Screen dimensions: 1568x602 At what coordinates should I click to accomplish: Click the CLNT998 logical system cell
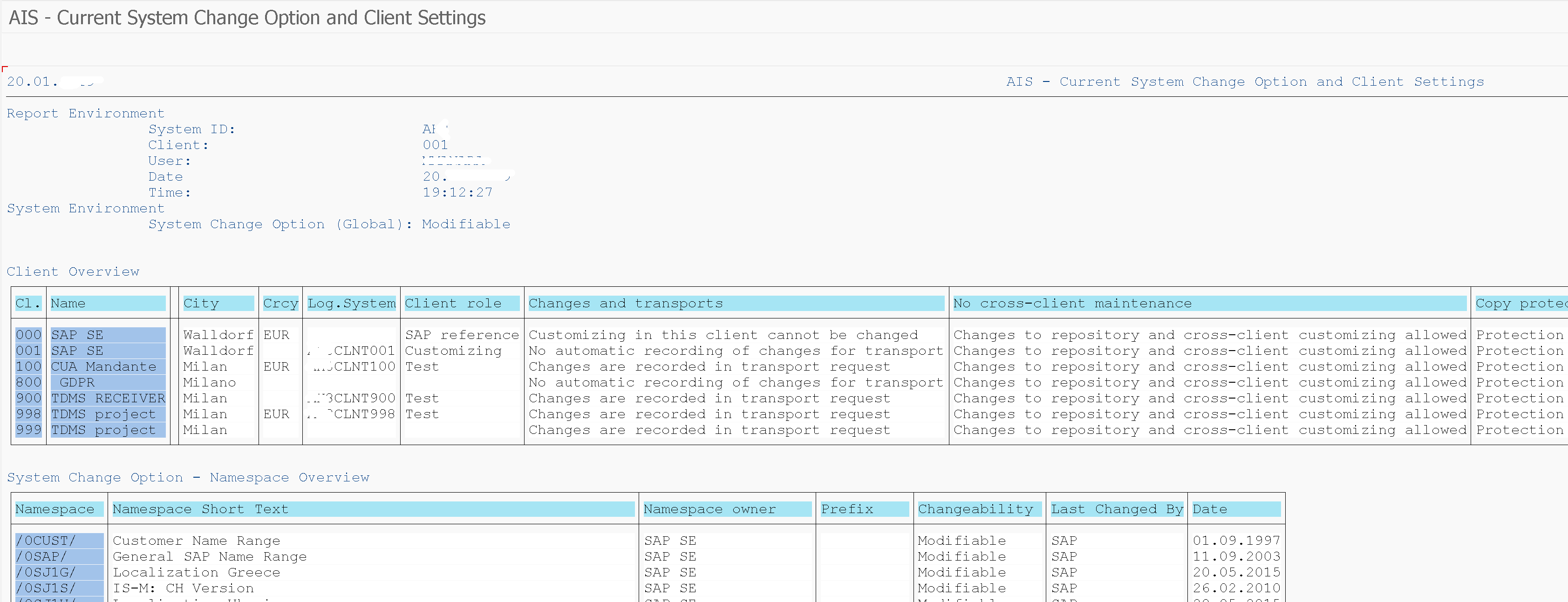tap(352, 414)
